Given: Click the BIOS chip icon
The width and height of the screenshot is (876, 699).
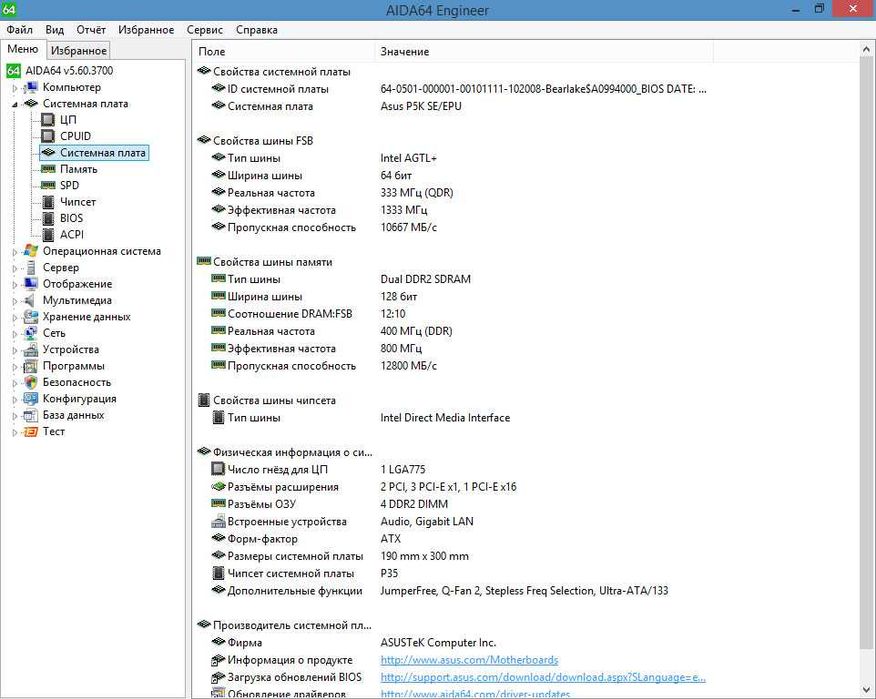Looking at the screenshot, I should (x=49, y=218).
